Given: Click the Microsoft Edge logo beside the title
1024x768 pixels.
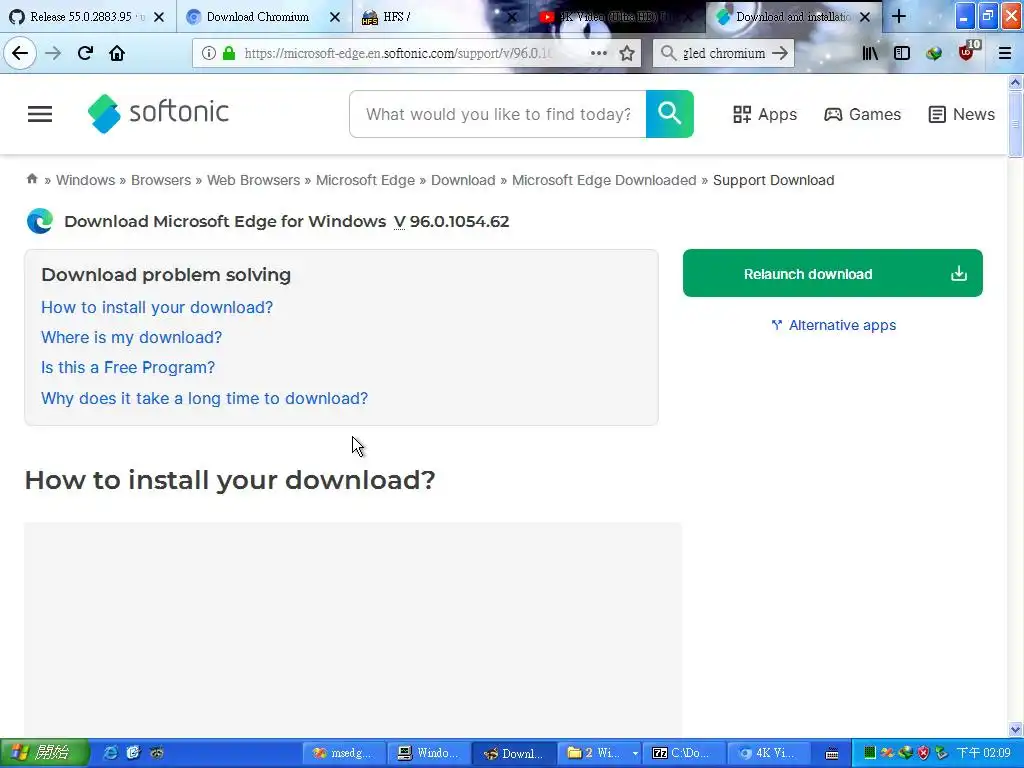Looking at the screenshot, I should coord(40,221).
